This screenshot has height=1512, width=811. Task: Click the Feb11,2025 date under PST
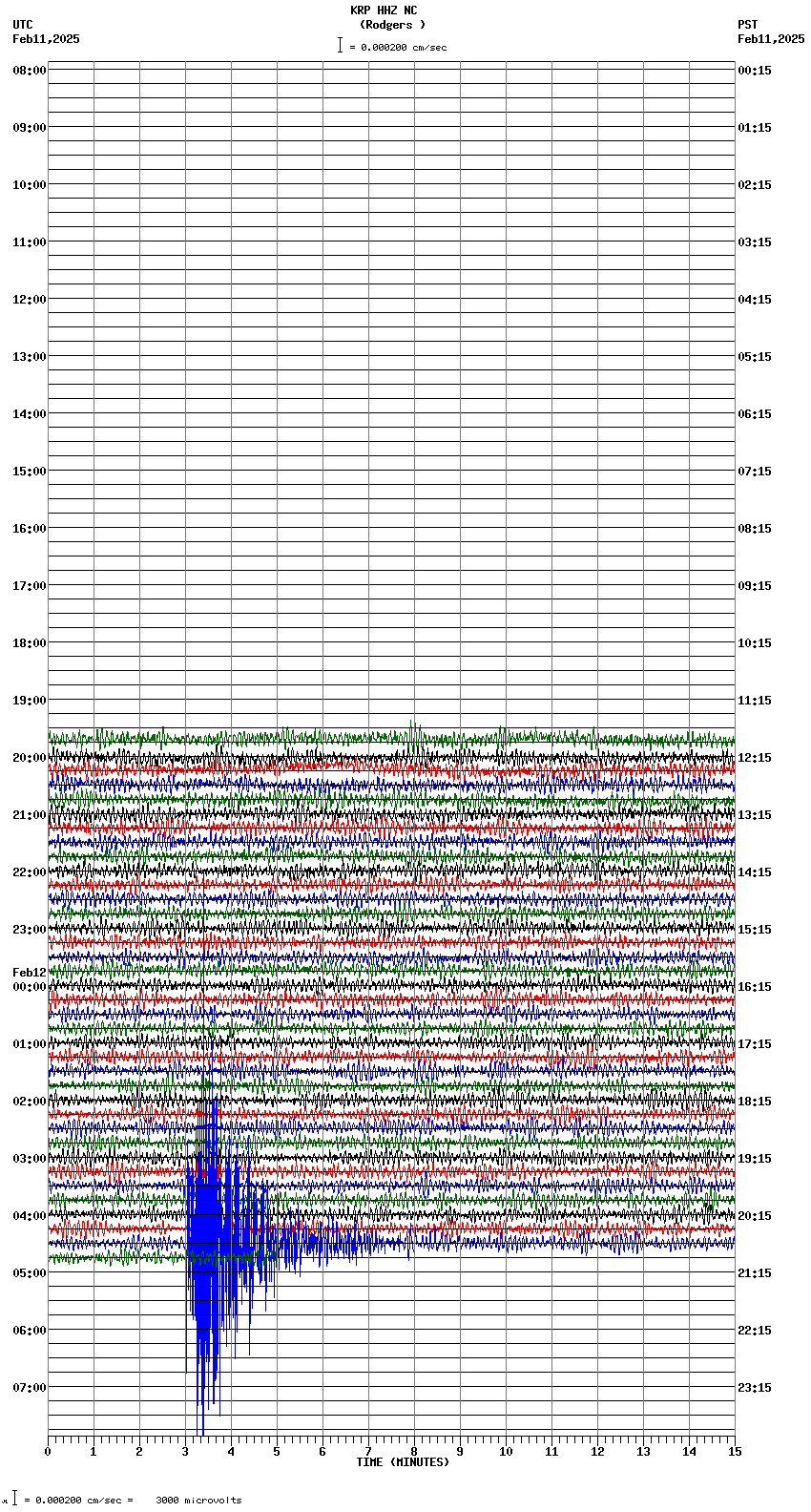coord(771,39)
